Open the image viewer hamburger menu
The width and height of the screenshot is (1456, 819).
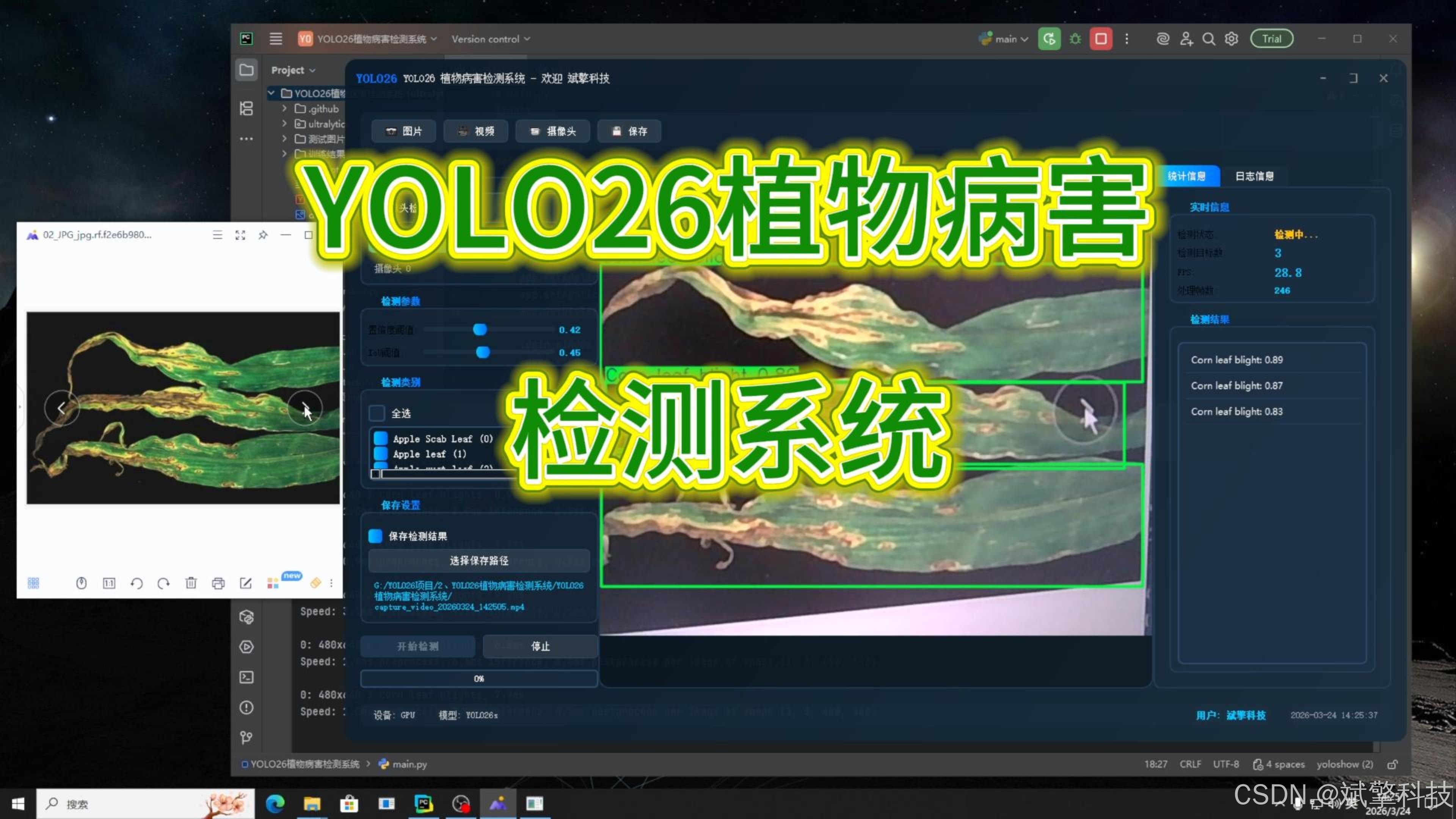(217, 235)
